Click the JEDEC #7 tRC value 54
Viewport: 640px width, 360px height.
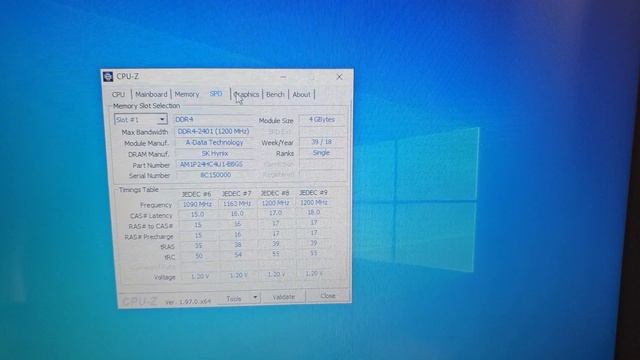pyautogui.click(x=238, y=255)
